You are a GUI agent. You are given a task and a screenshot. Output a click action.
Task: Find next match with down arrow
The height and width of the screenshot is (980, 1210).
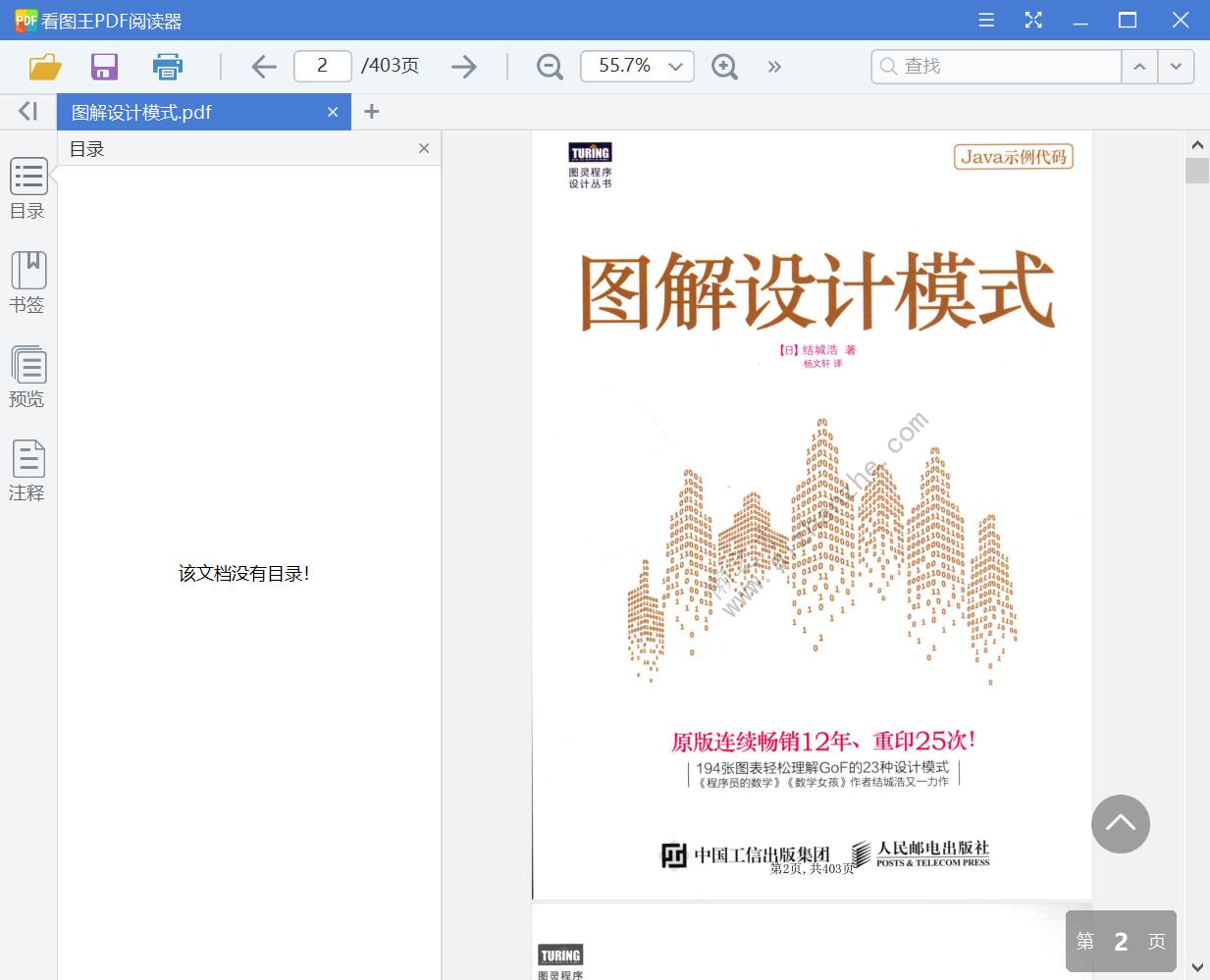1176,66
